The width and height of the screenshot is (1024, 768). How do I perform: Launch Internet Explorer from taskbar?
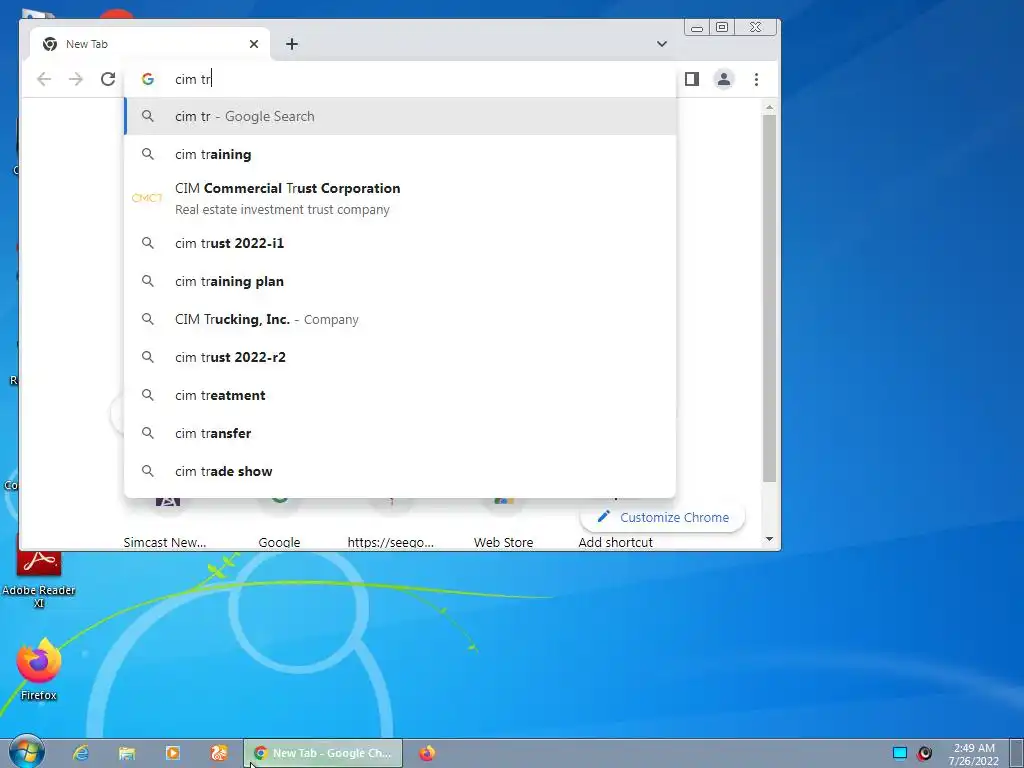click(x=81, y=753)
